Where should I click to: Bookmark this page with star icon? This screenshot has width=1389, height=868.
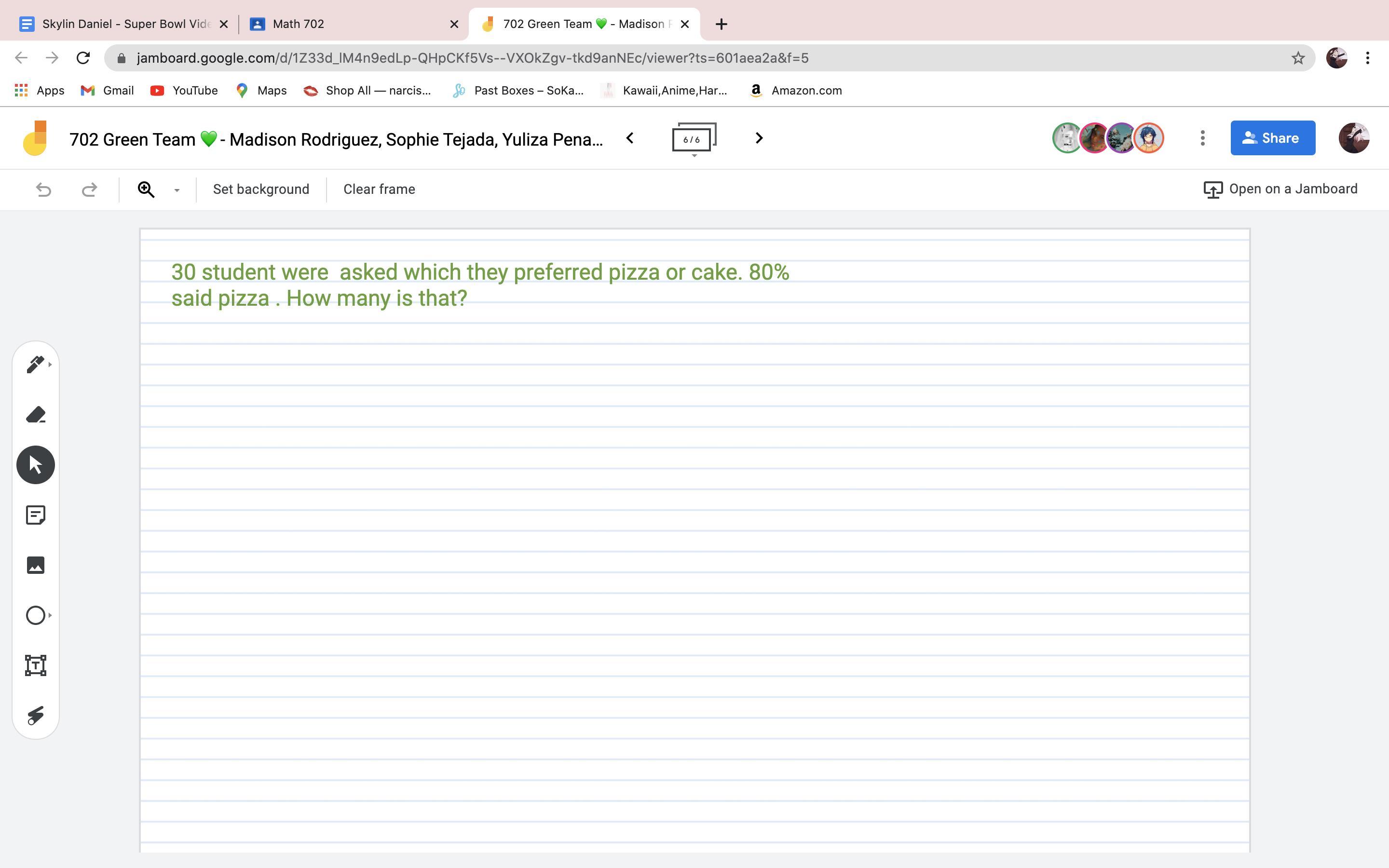coord(1298,58)
